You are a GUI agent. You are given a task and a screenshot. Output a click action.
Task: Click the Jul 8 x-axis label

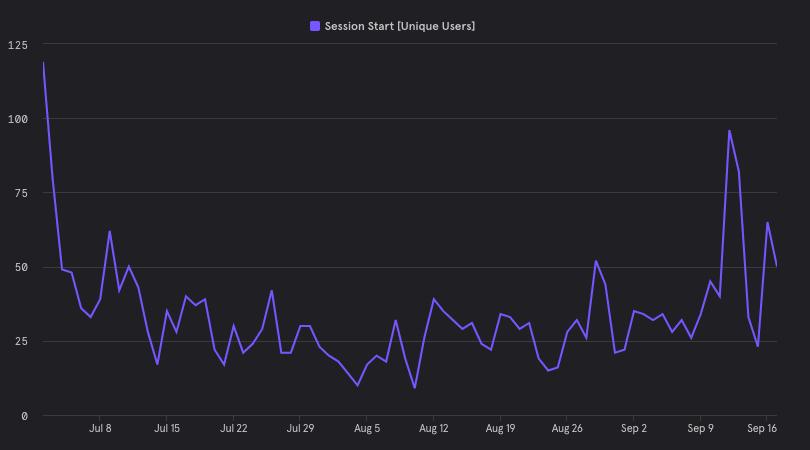point(100,428)
